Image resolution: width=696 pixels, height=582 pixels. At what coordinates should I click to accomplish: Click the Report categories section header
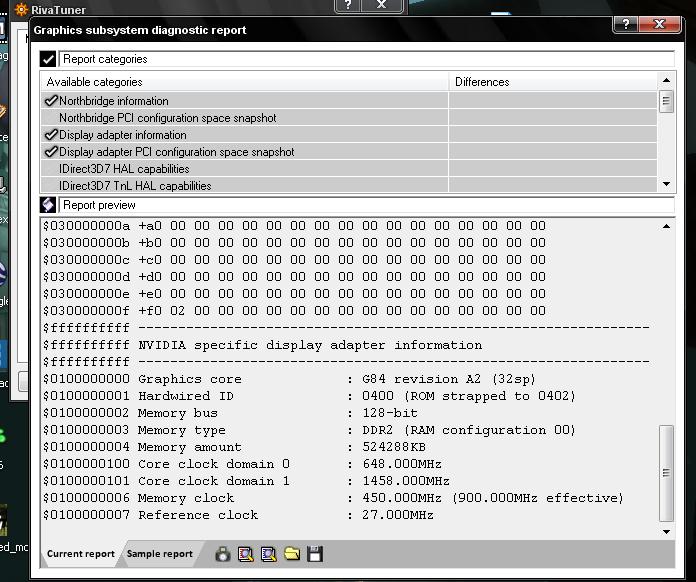click(367, 59)
